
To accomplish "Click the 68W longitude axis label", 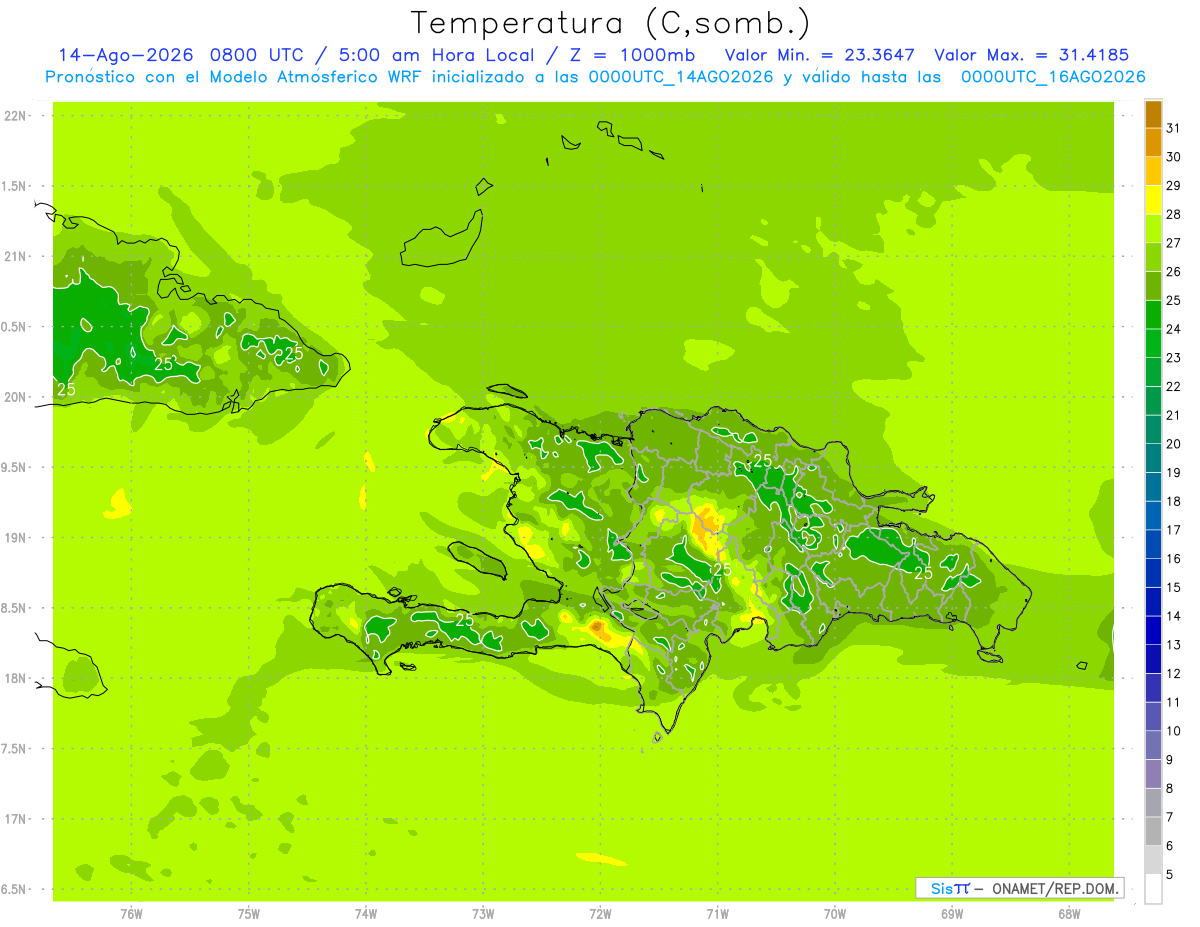I will point(1069,913).
